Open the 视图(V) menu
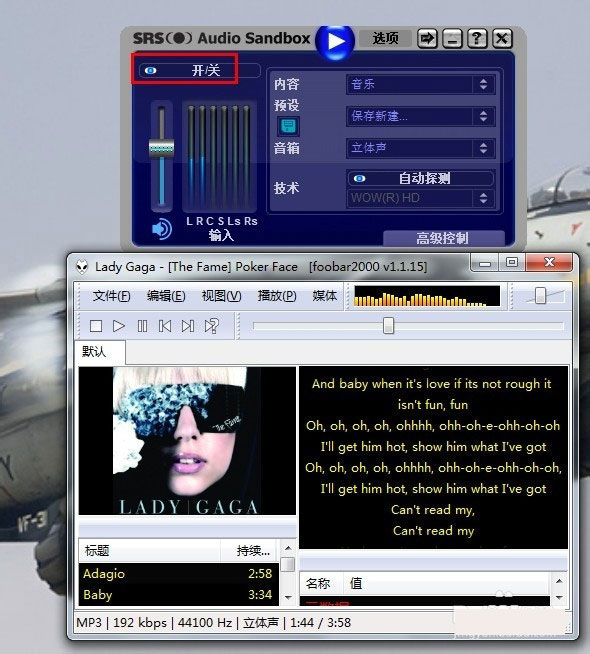This screenshot has width=590, height=654. 221,296
